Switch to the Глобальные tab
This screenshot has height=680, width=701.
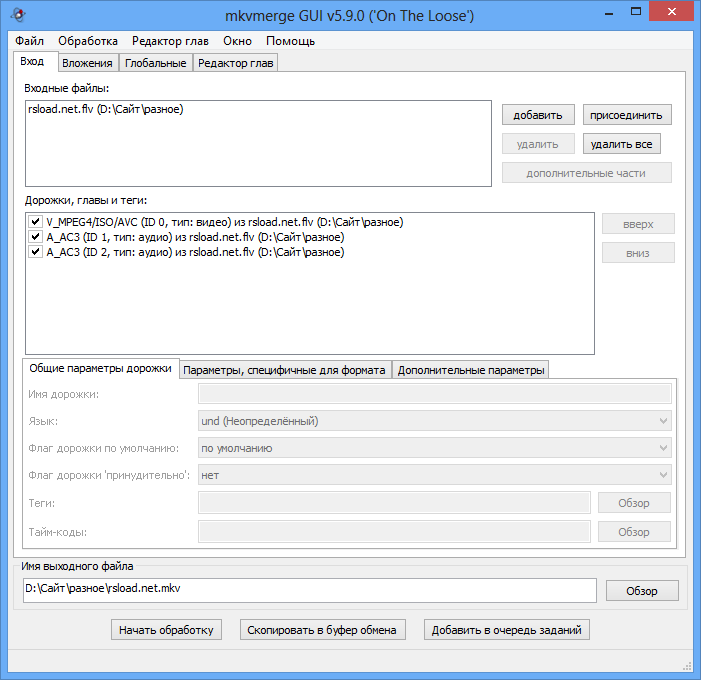[x=156, y=63]
